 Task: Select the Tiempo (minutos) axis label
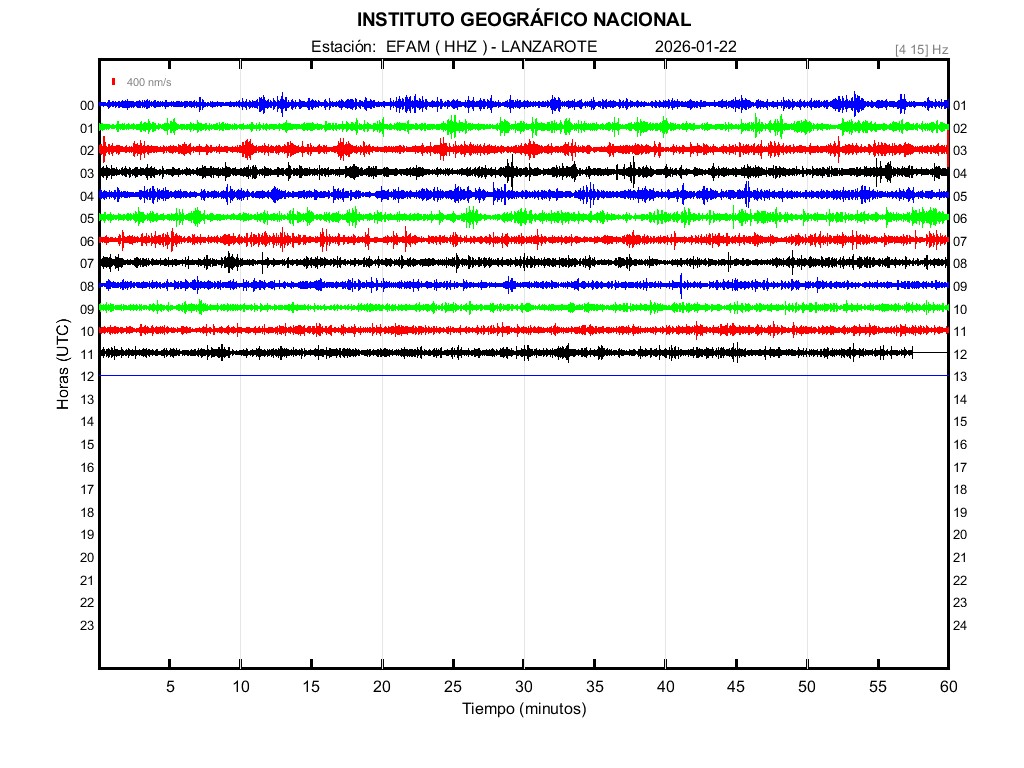pos(524,709)
